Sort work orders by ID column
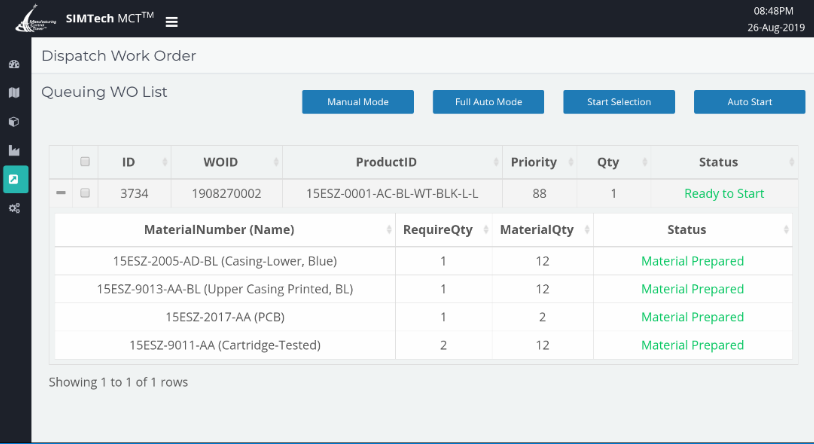 [x=134, y=162]
